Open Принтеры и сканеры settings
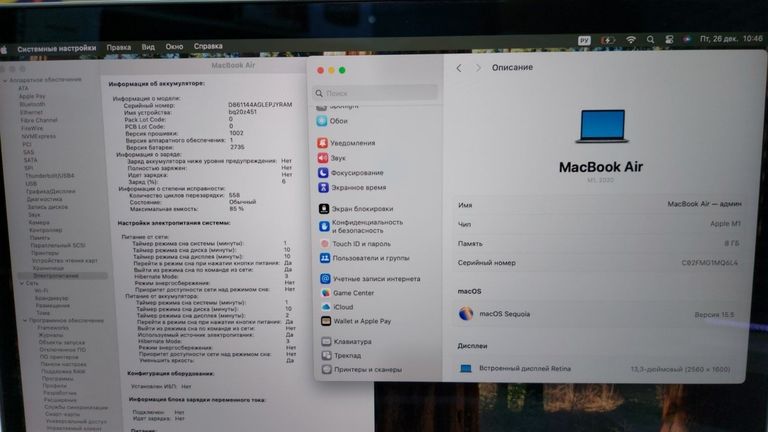Image resolution: width=768 pixels, height=432 pixels. 361,369
